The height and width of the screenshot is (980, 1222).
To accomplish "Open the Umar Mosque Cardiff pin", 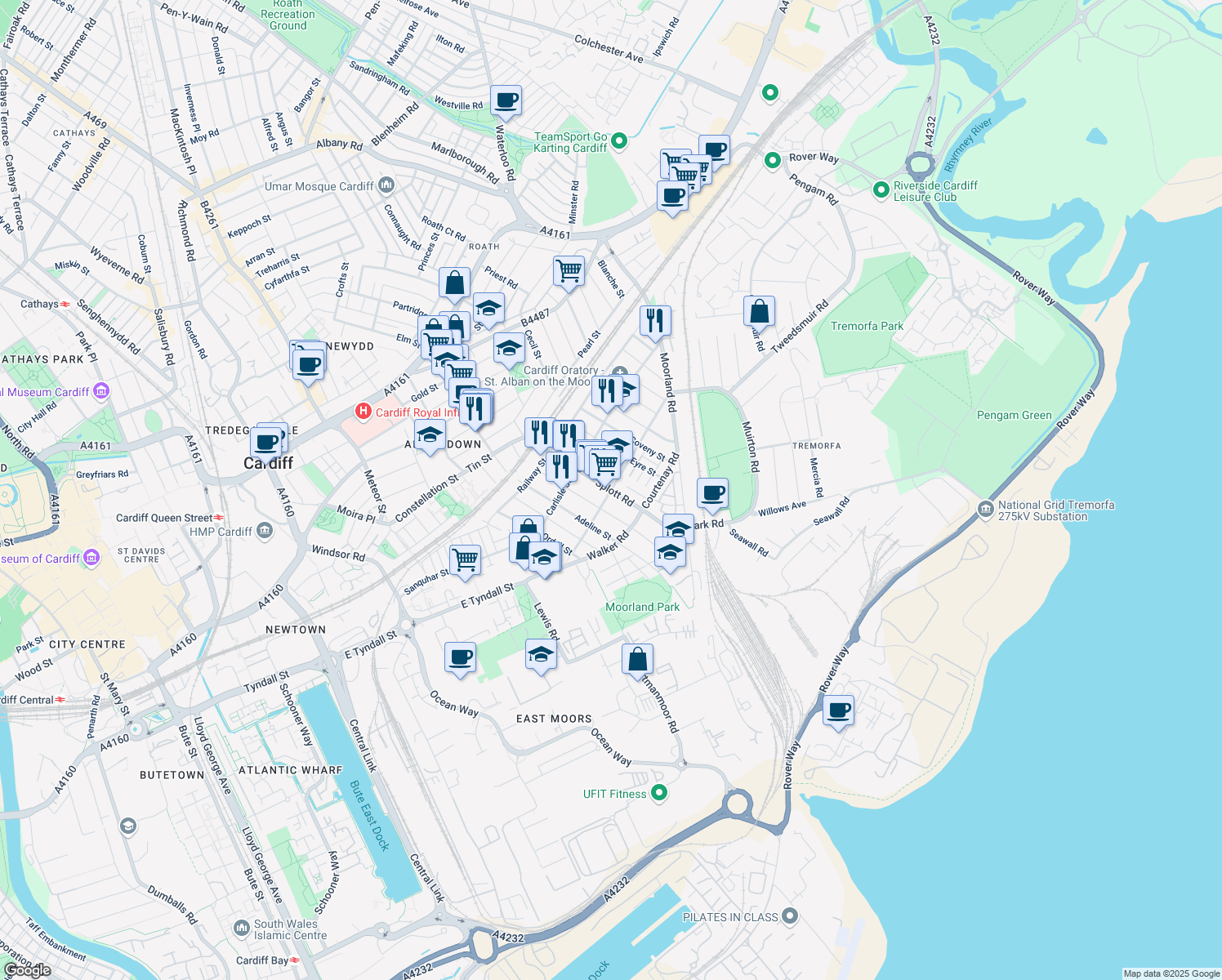I will click(x=386, y=185).
